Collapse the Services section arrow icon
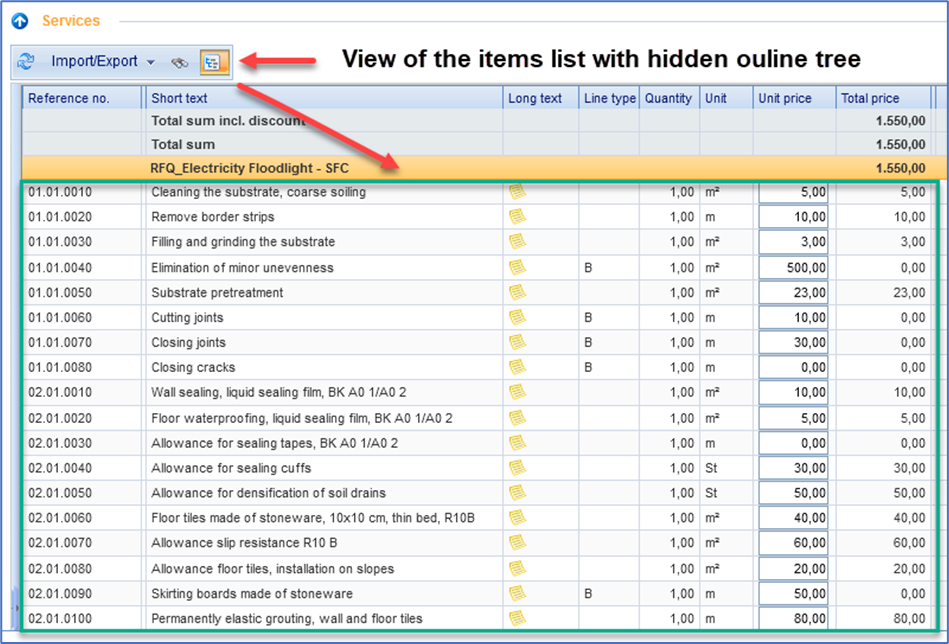Screen dimensions: 949x644 click(19, 20)
